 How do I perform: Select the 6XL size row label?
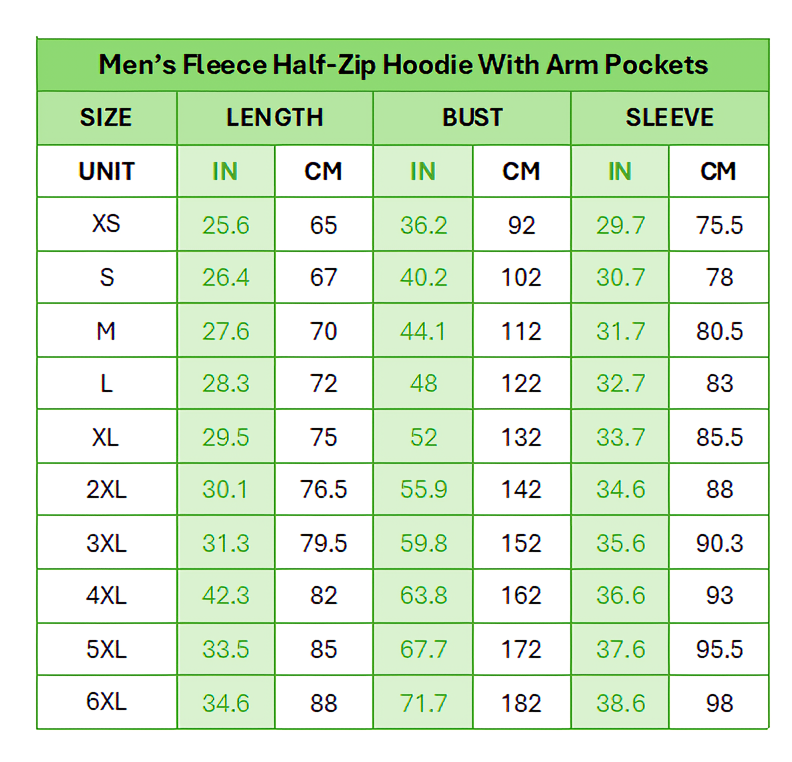[106, 702]
